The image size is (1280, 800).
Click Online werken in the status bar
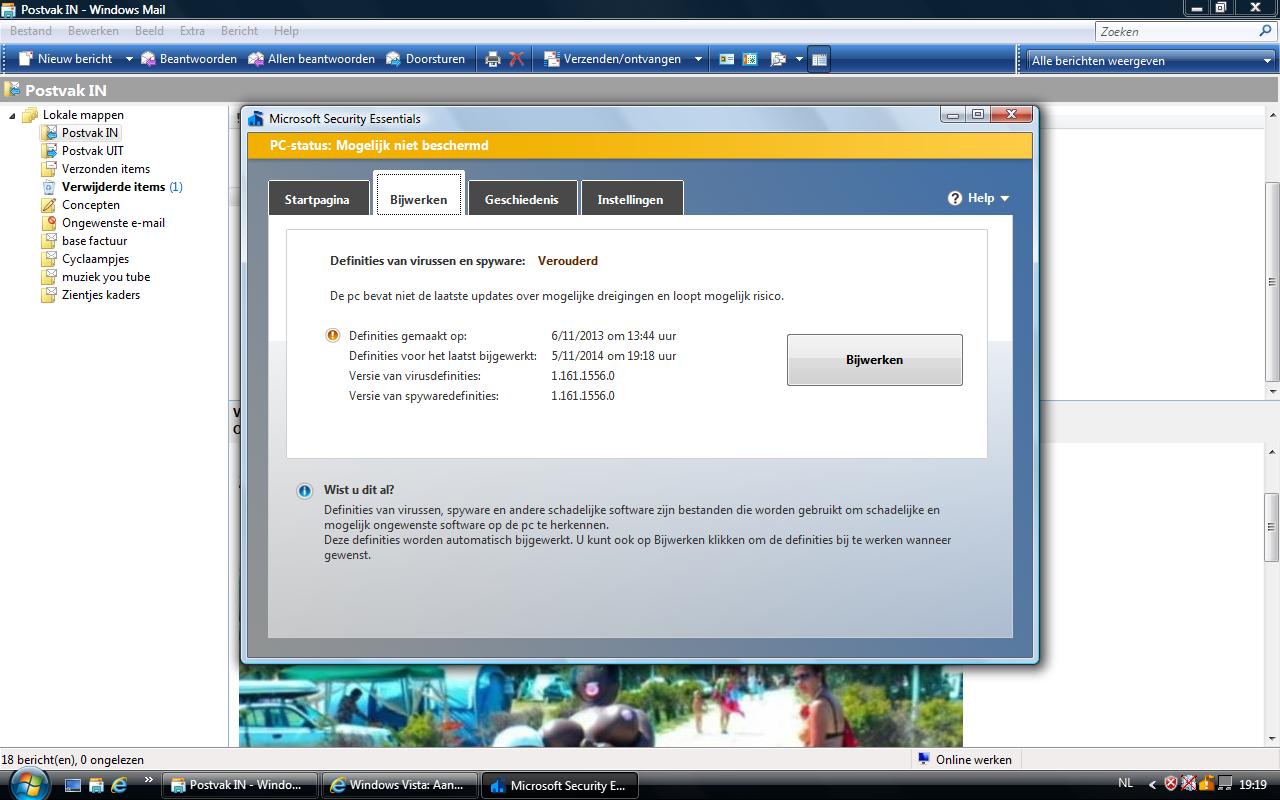tap(964, 760)
